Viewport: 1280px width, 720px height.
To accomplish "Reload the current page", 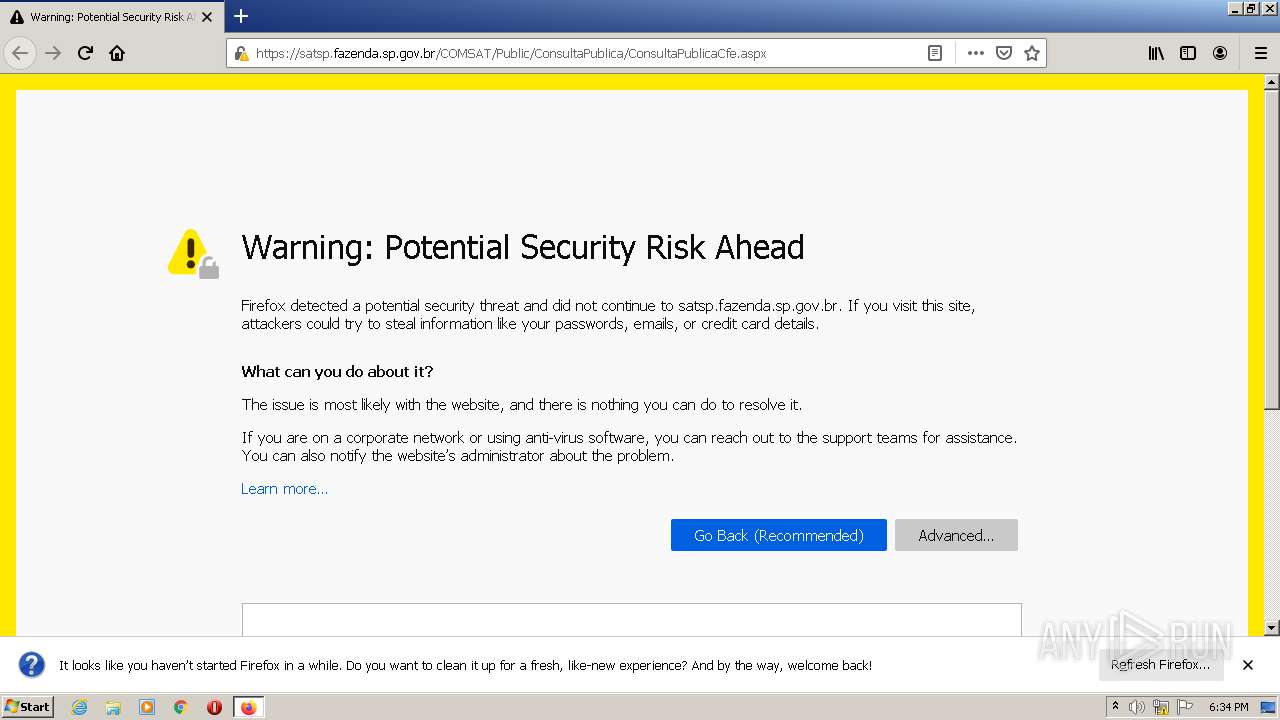I will pos(85,53).
